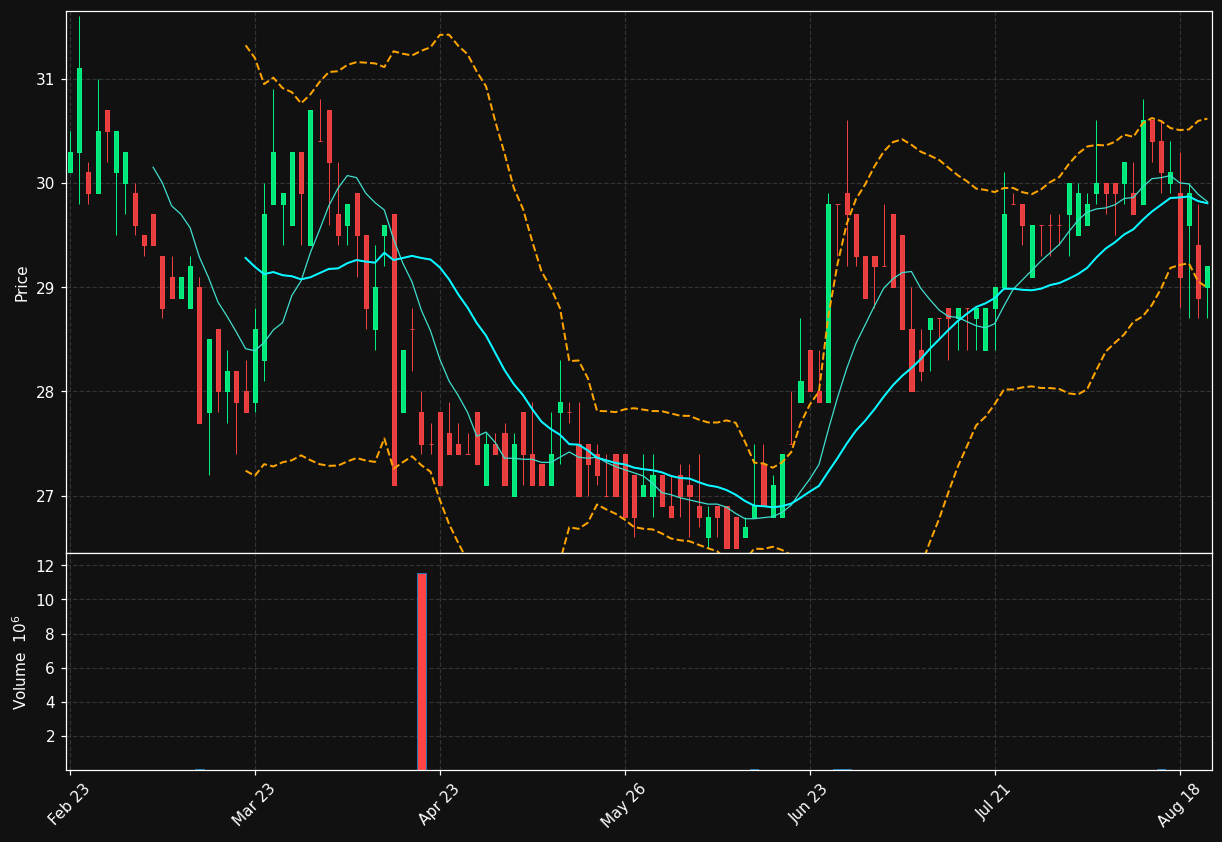Click the Feb 23 date label

pos(69,804)
